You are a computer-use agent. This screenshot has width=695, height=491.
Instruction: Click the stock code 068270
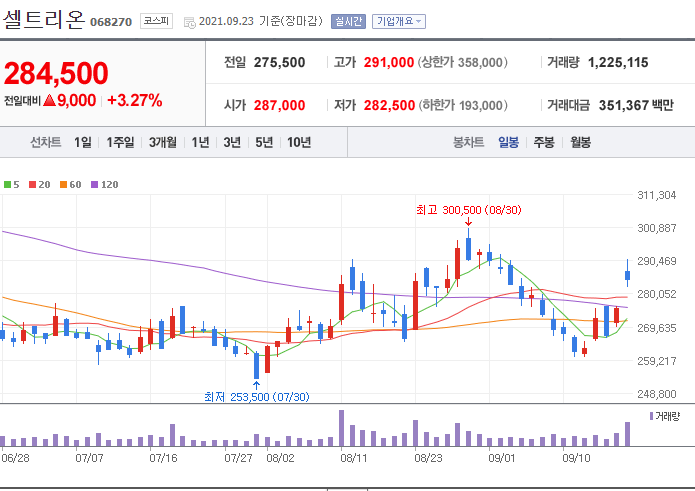coord(111,22)
